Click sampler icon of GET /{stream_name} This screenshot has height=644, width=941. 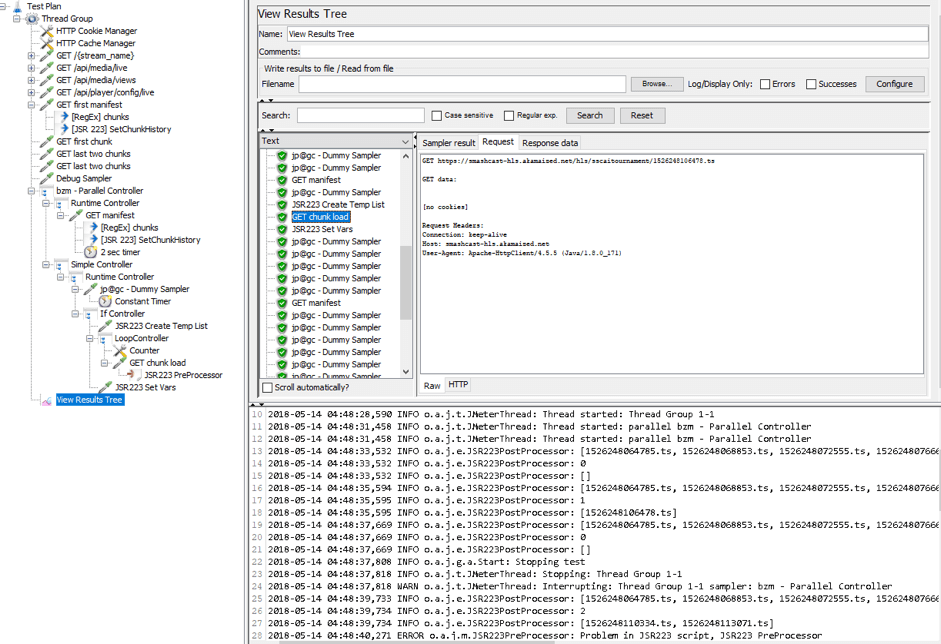pyautogui.click(x=47, y=55)
